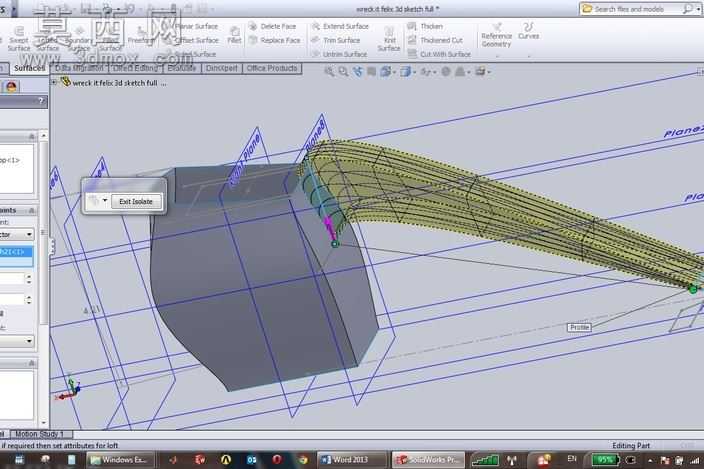
Task: Open Word 2013 from the taskbar
Action: click(x=352, y=460)
